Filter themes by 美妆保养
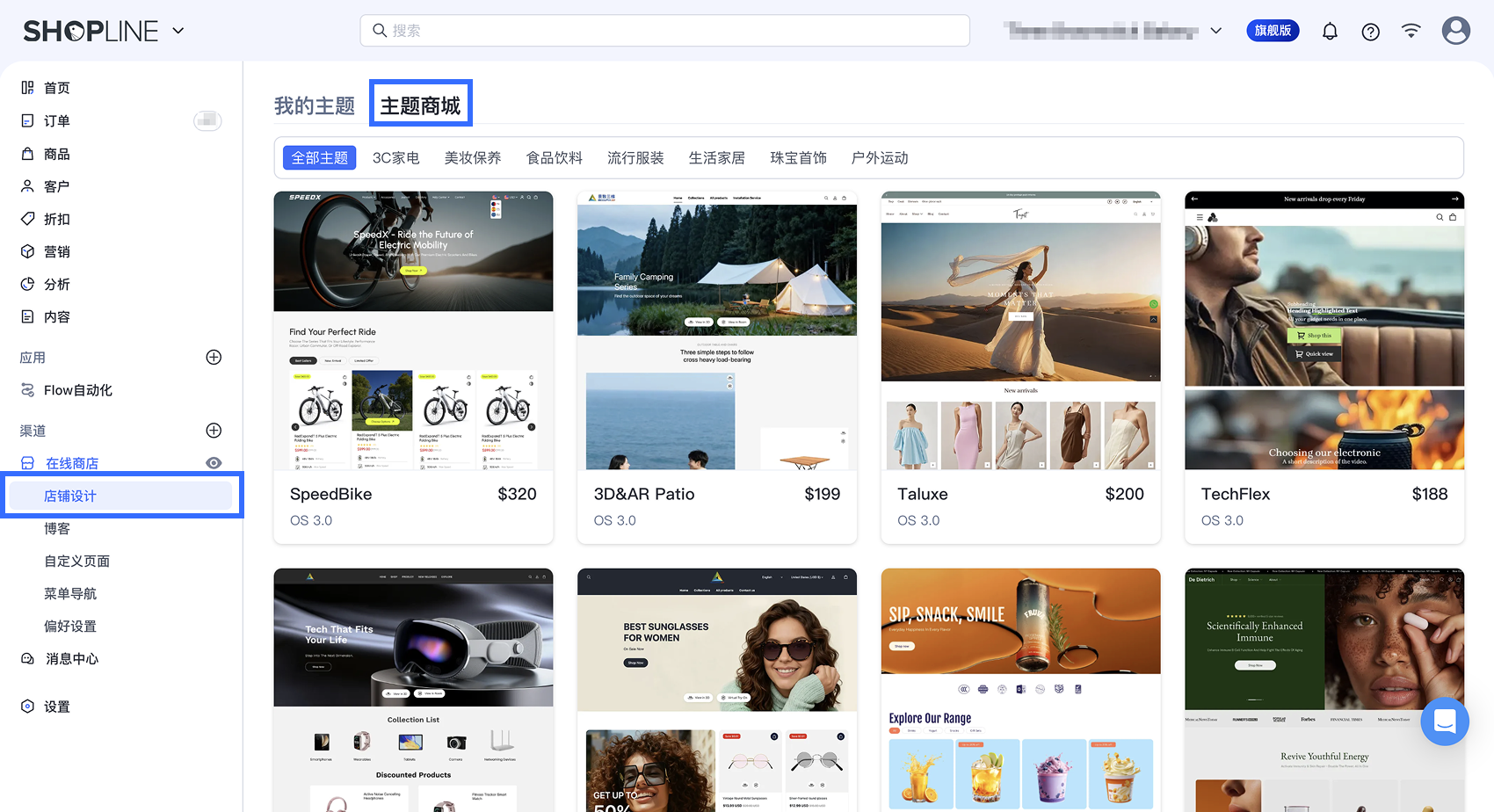1494x812 pixels. 473,158
